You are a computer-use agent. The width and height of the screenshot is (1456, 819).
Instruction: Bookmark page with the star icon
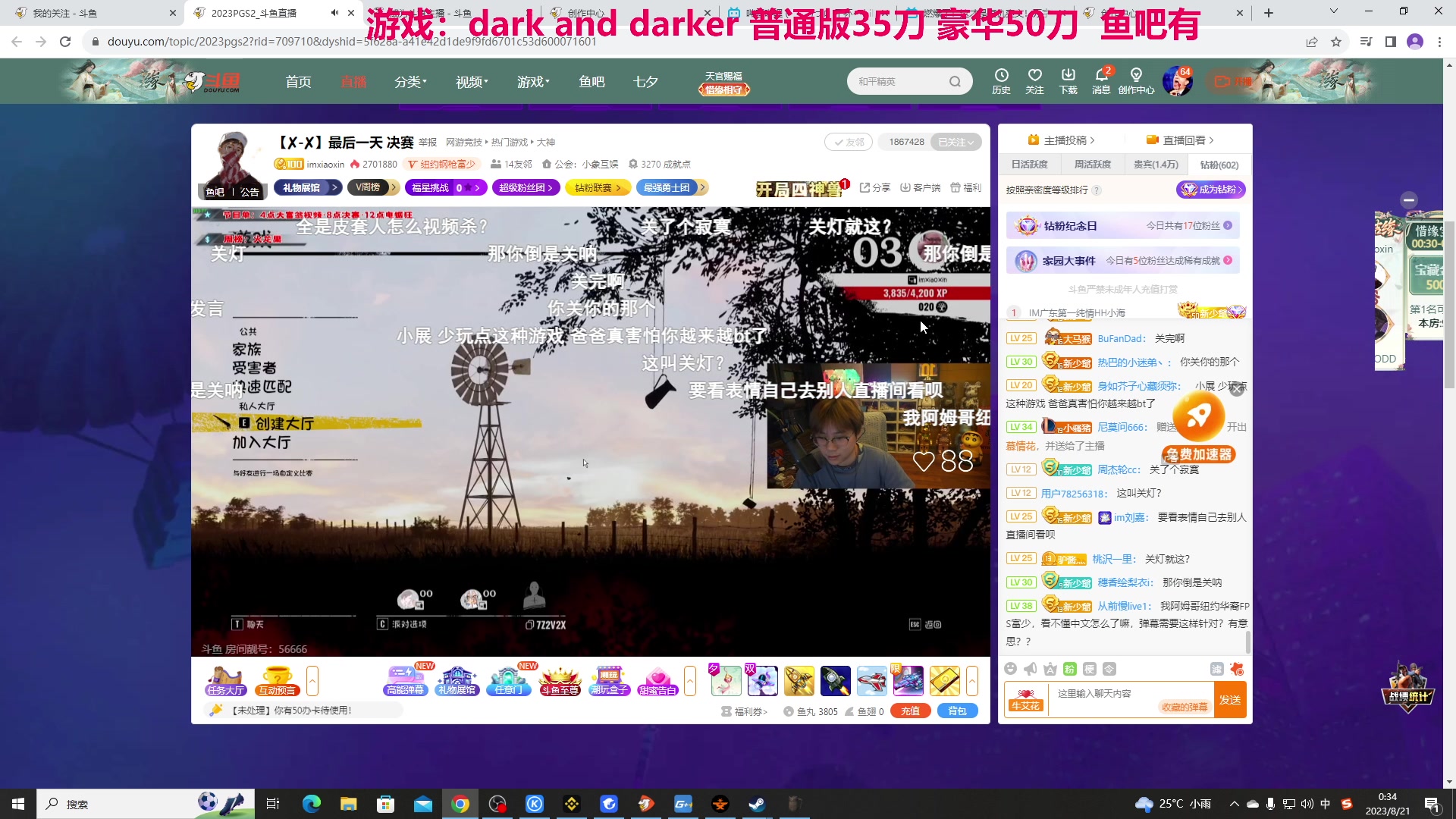pyautogui.click(x=1336, y=42)
